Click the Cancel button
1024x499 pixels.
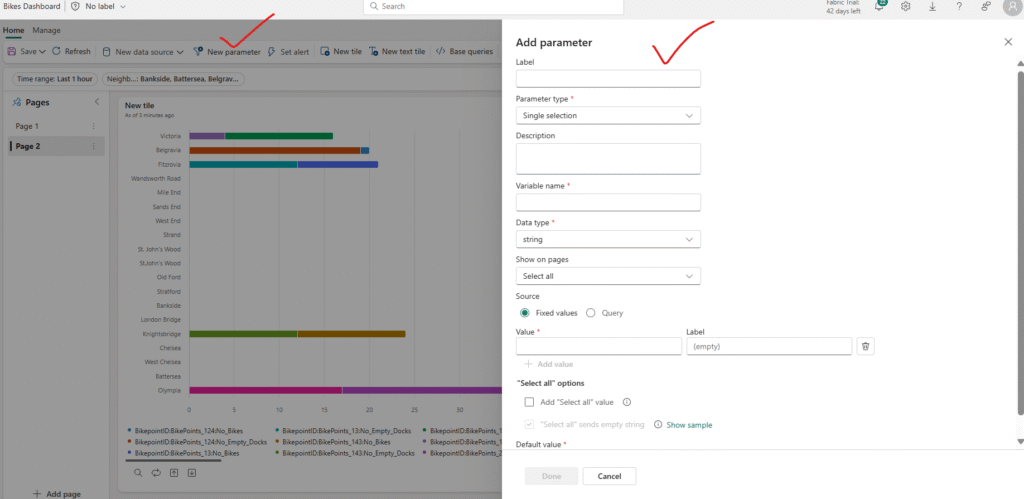[x=609, y=476]
